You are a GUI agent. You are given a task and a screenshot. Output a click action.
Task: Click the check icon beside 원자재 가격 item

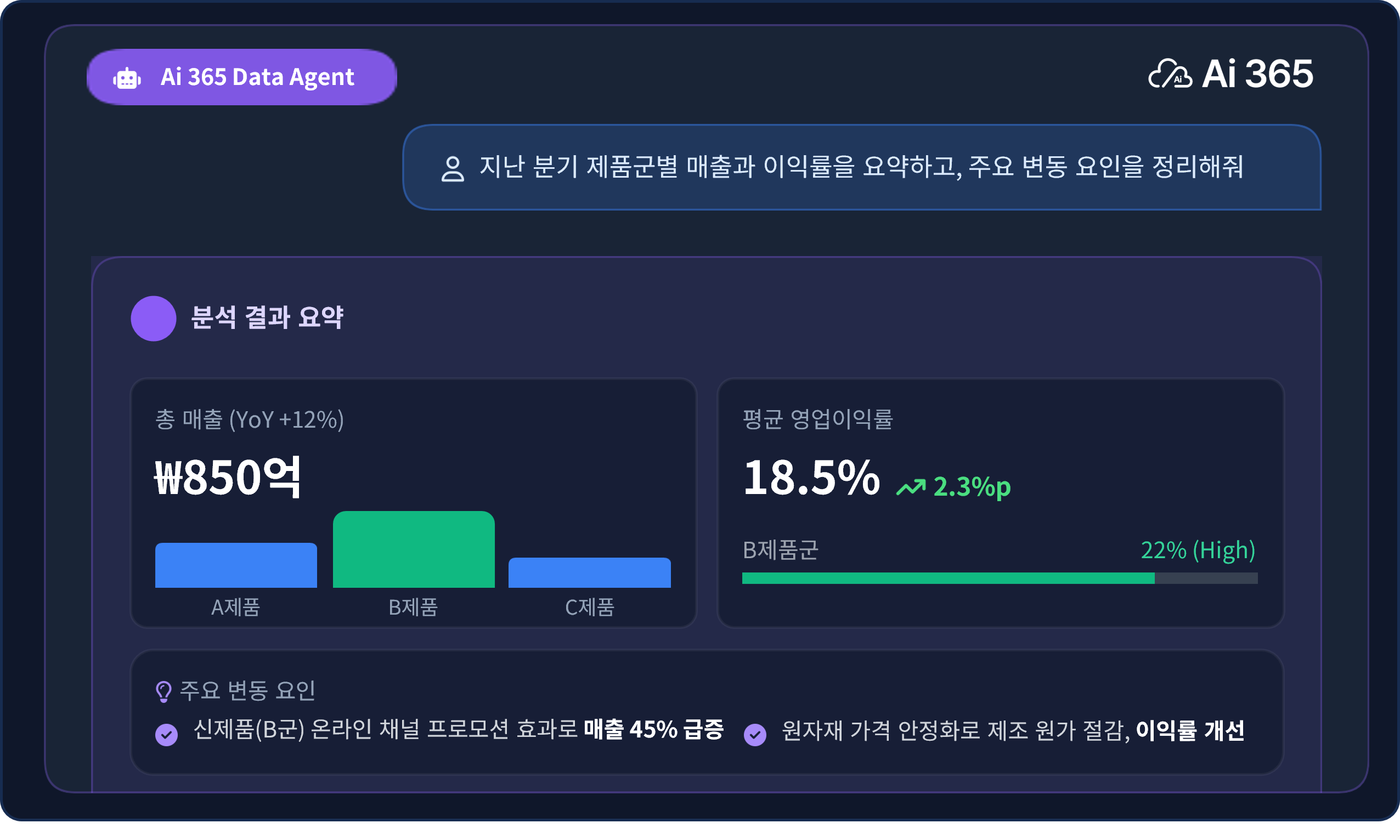point(755,735)
